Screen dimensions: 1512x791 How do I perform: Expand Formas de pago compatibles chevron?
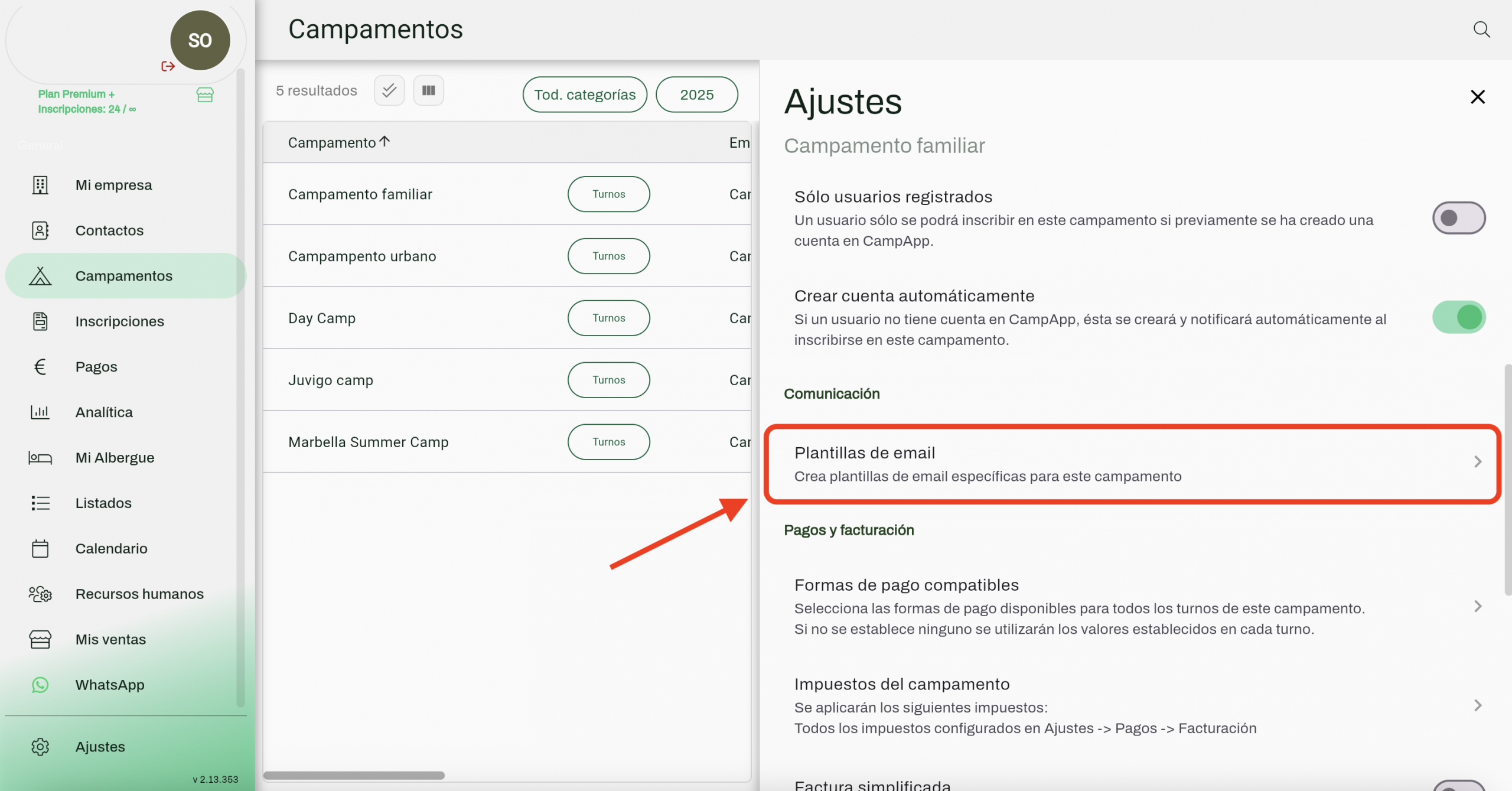click(1477, 606)
